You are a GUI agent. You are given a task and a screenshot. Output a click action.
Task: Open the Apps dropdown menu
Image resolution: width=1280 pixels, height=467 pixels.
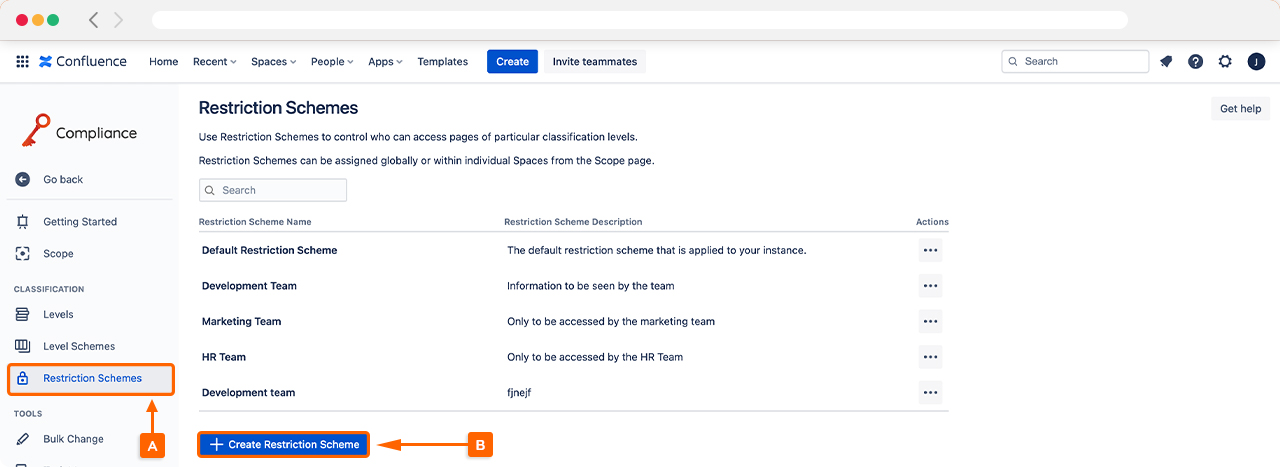click(385, 61)
